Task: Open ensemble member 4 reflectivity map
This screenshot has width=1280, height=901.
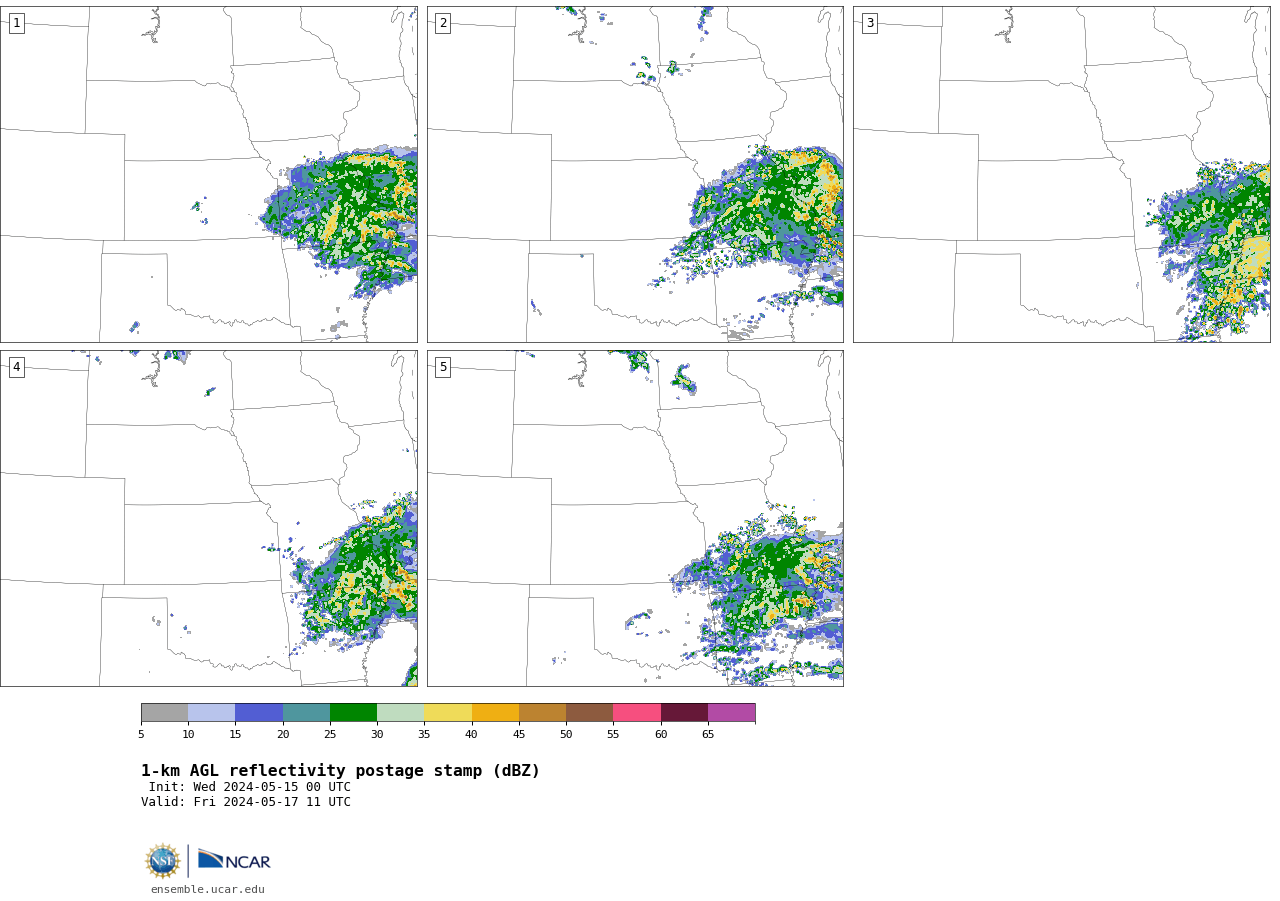Action: coord(209,518)
